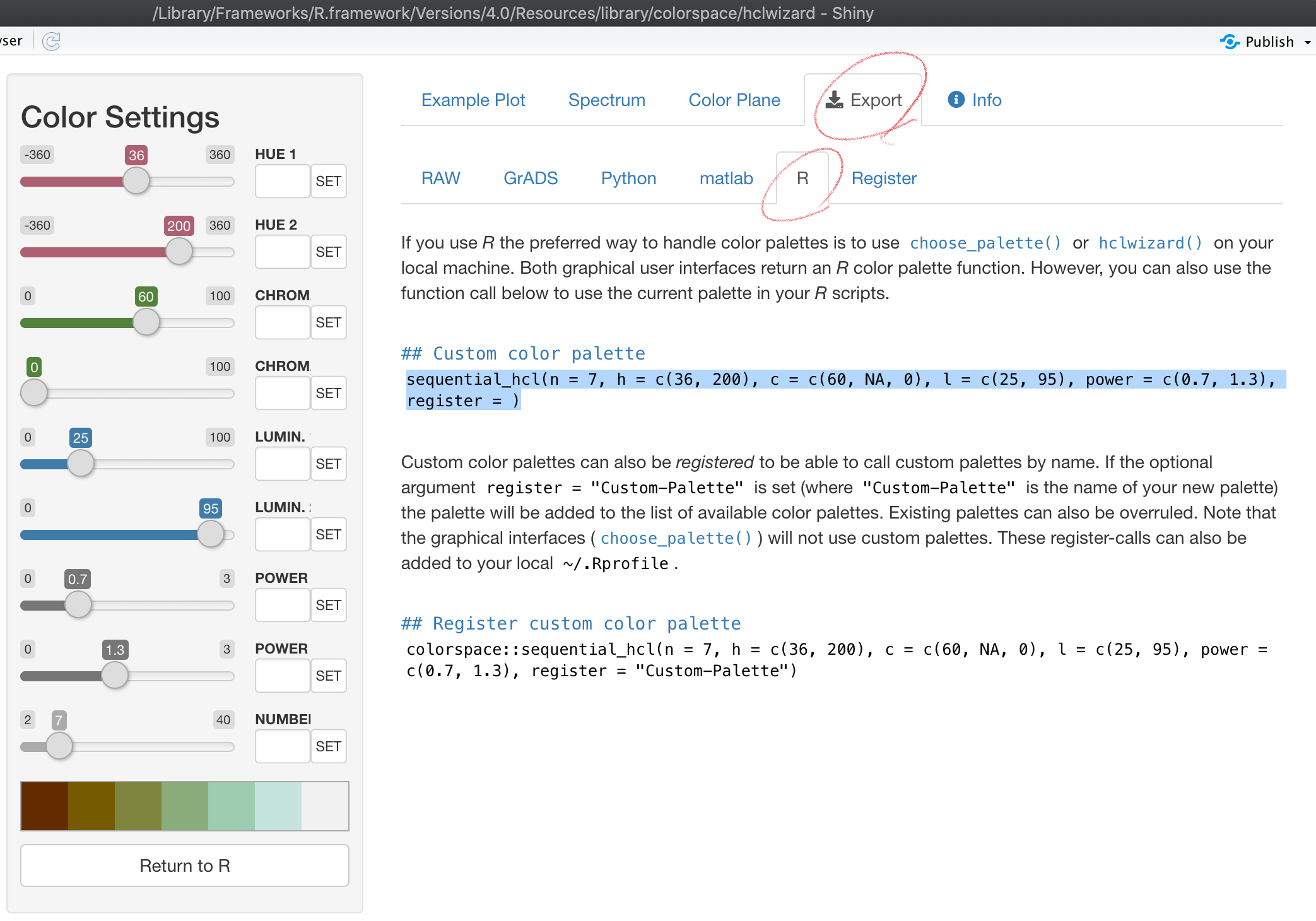1316x921 pixels.
Task: Click the Info circle icon
Action: coord(956,100)
